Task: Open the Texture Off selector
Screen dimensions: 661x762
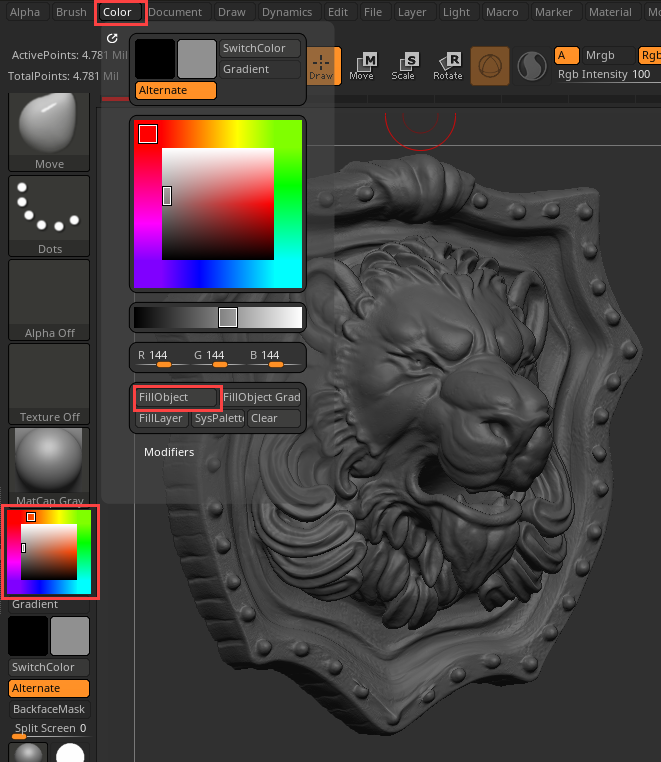Action: [49, 384]
